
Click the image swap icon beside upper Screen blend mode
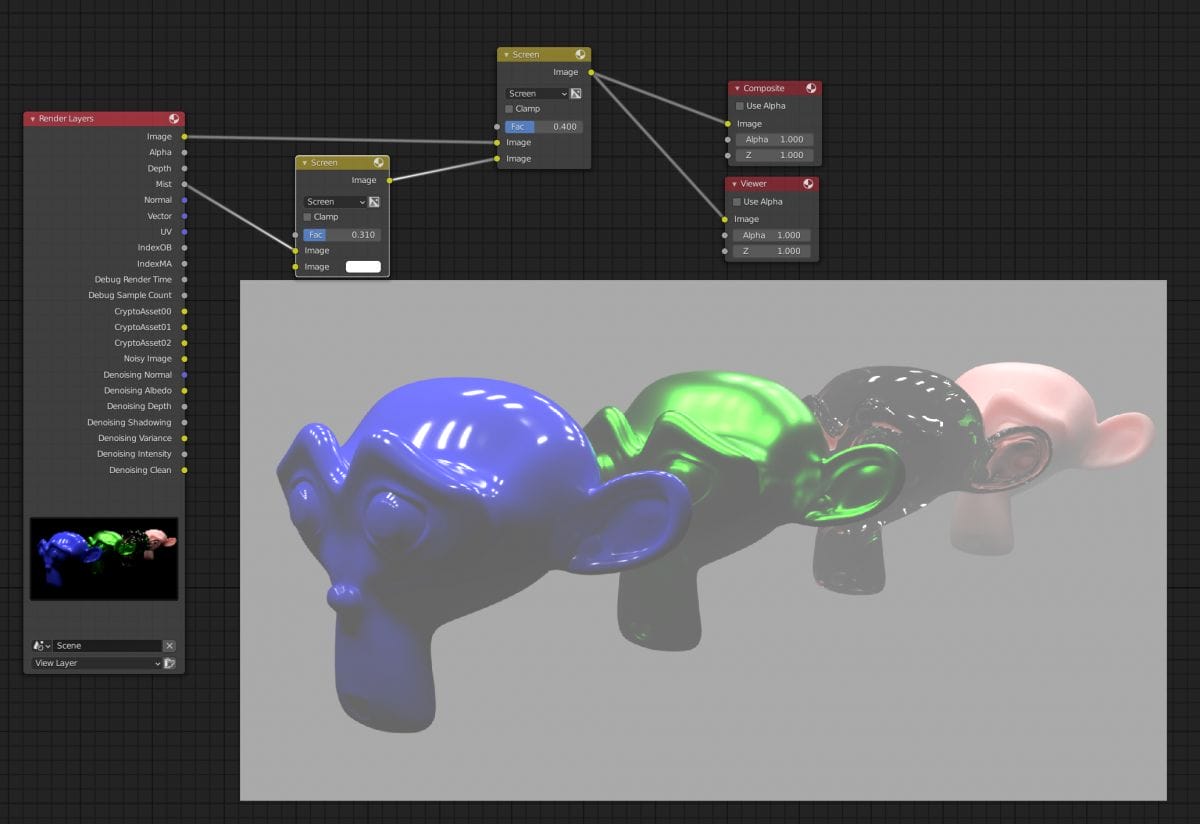tap(576, 93)
